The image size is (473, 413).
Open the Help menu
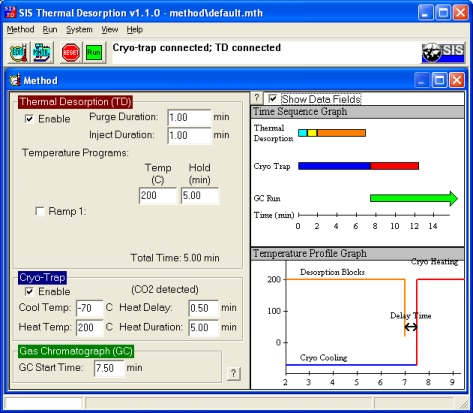coord(135,30)
